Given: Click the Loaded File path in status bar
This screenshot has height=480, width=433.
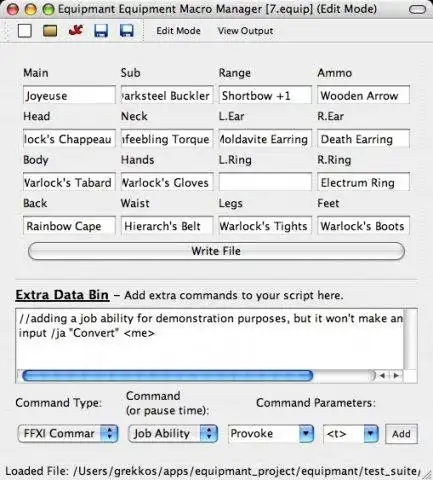Looking at the screenshot, I should pos(213,471).
